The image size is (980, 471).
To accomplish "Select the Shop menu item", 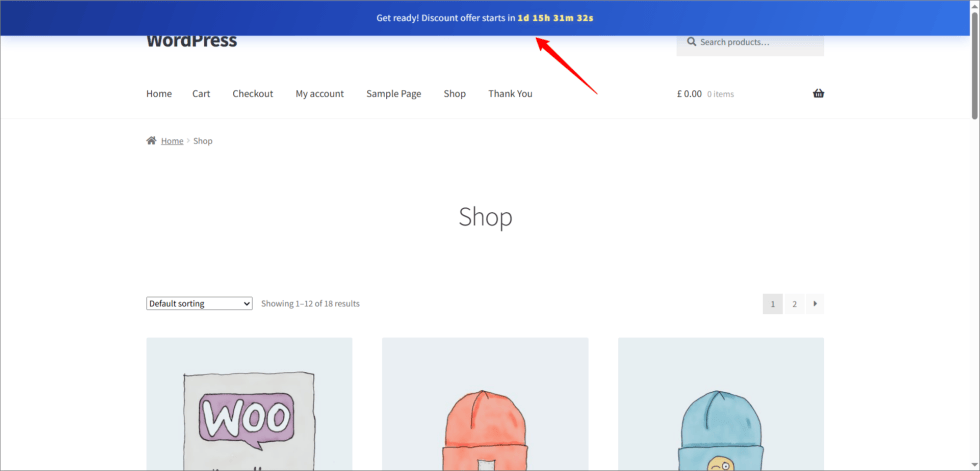I will click(x=454, y=94).
